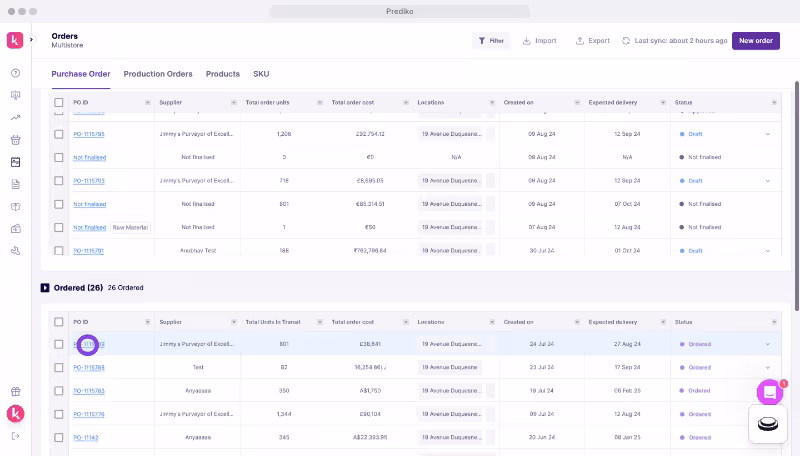Open the help question-mark sidebar icon
The width and height of the screenshot is (800, 456).
[15, 73]
